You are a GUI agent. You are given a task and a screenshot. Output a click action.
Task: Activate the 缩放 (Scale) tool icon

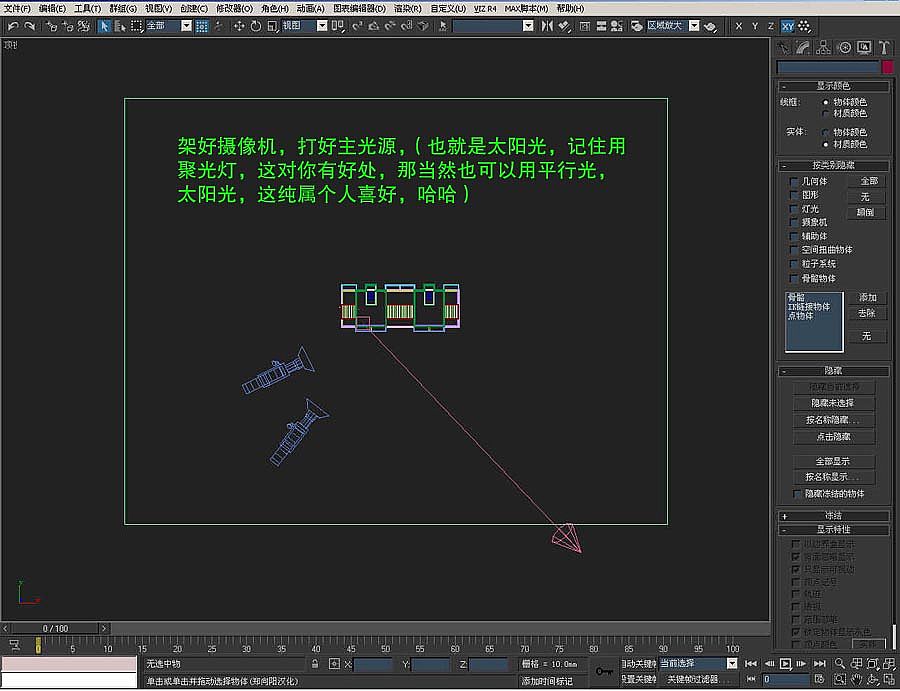tap(272, 27)
